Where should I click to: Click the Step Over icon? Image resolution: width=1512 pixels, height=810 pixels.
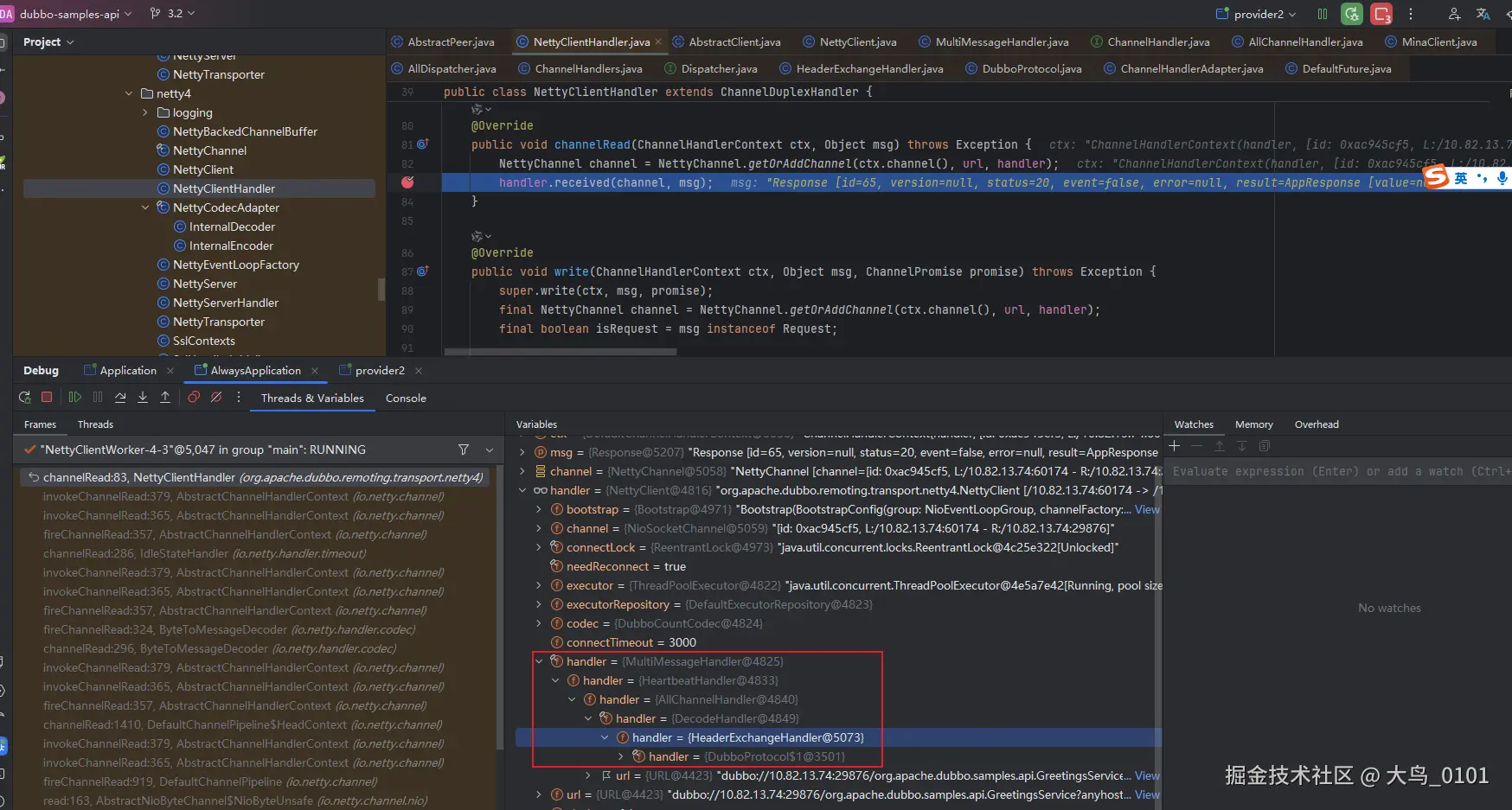tap(120, 398)
